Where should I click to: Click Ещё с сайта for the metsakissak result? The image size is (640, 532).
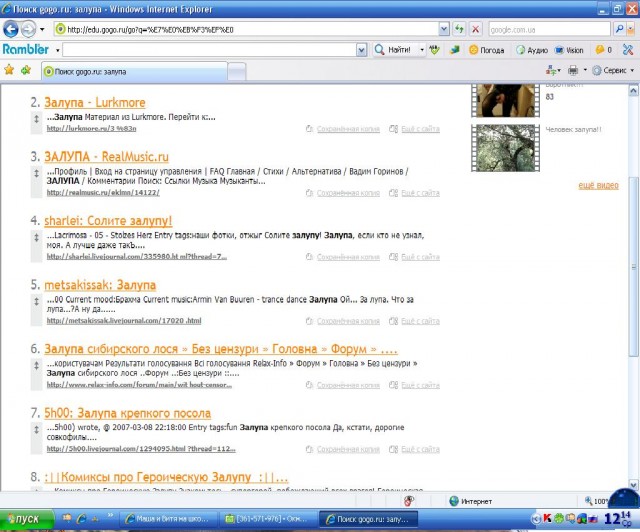coord(420,321)
